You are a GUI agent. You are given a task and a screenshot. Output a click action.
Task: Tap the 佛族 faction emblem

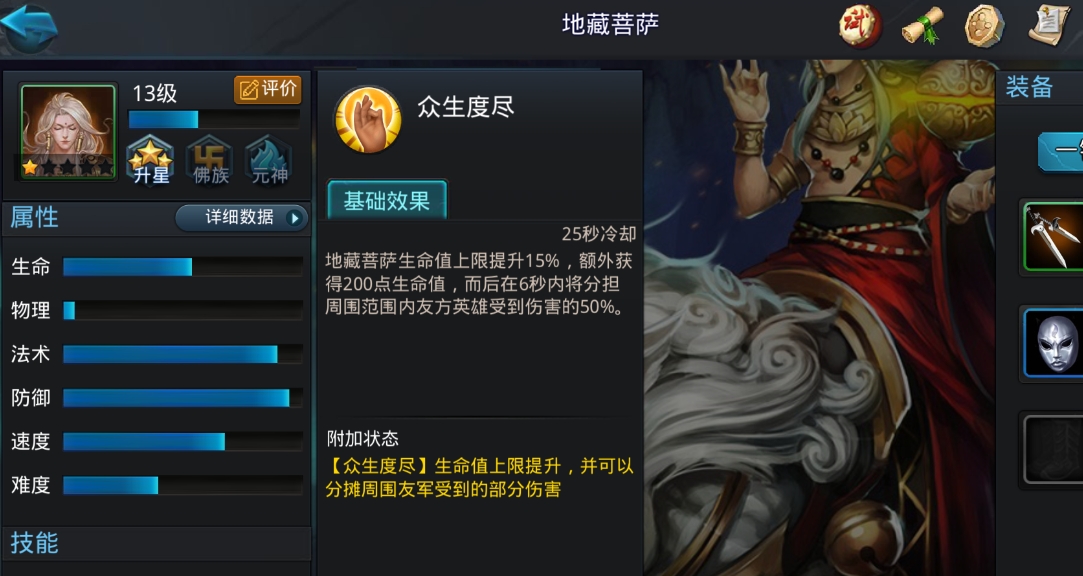click(210, 160)
